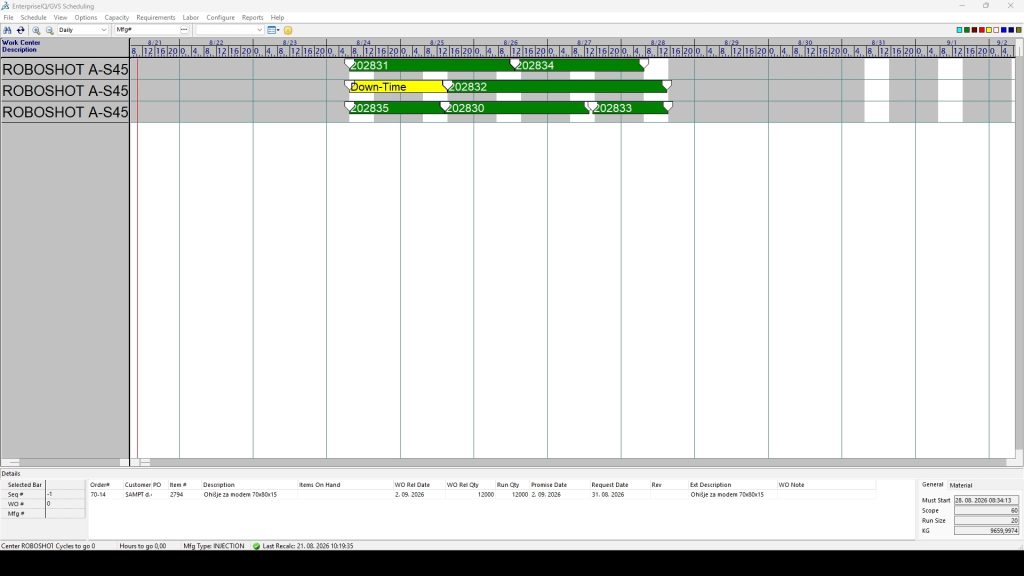
Task: Select the yellow Down-Time bar
Action: click(396, 87)
